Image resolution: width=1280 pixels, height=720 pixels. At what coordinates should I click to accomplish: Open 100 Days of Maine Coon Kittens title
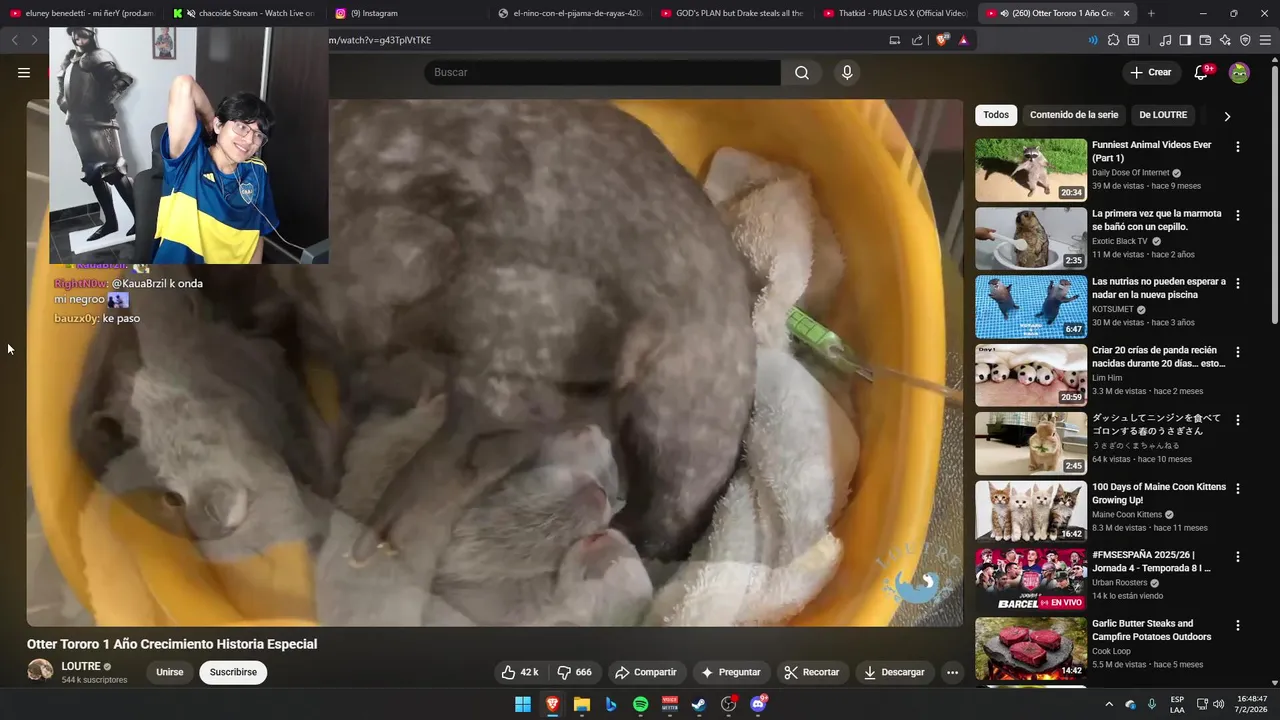point(1159,493)
